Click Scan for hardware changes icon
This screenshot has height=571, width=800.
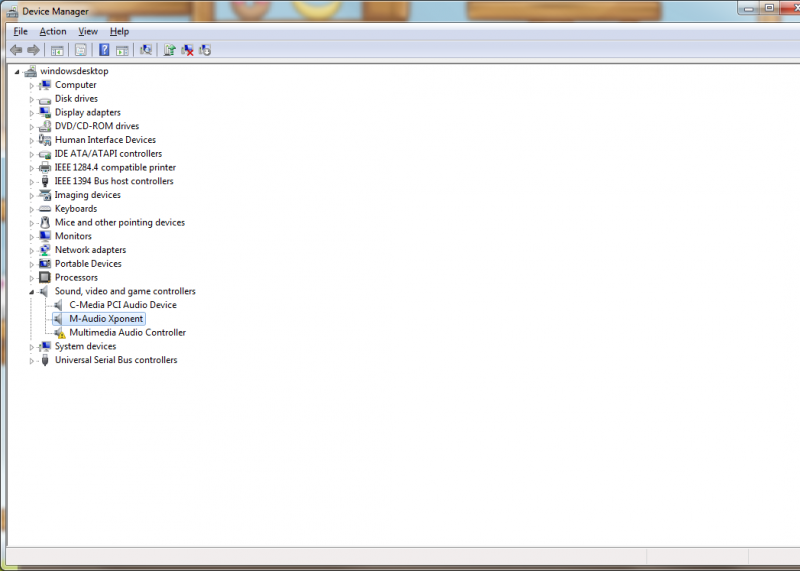(x=146, y=50)
